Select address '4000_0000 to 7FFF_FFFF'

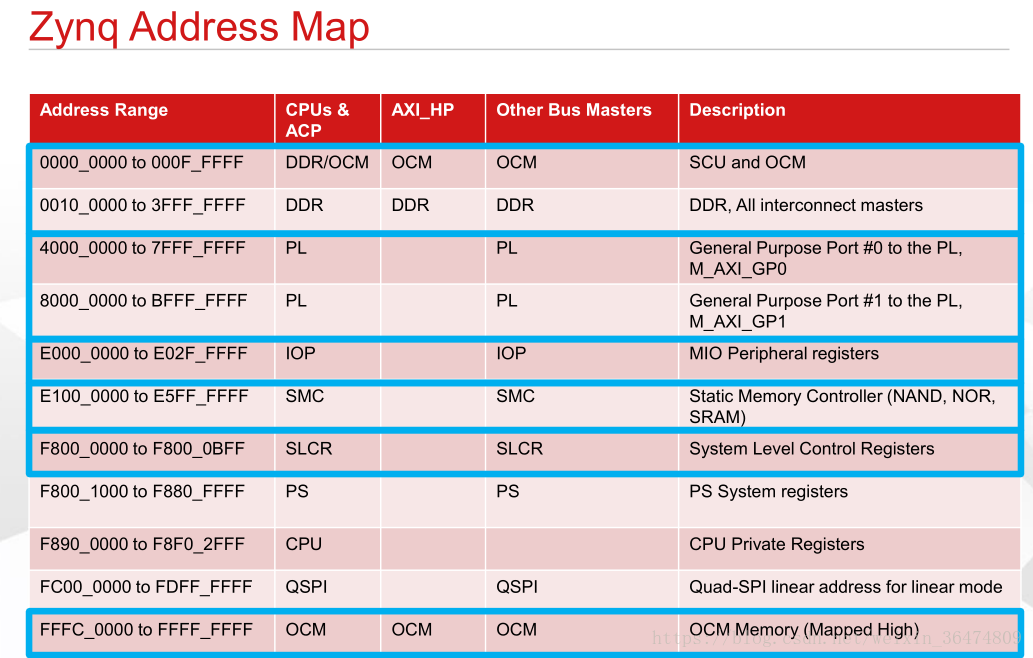point(142,248)
